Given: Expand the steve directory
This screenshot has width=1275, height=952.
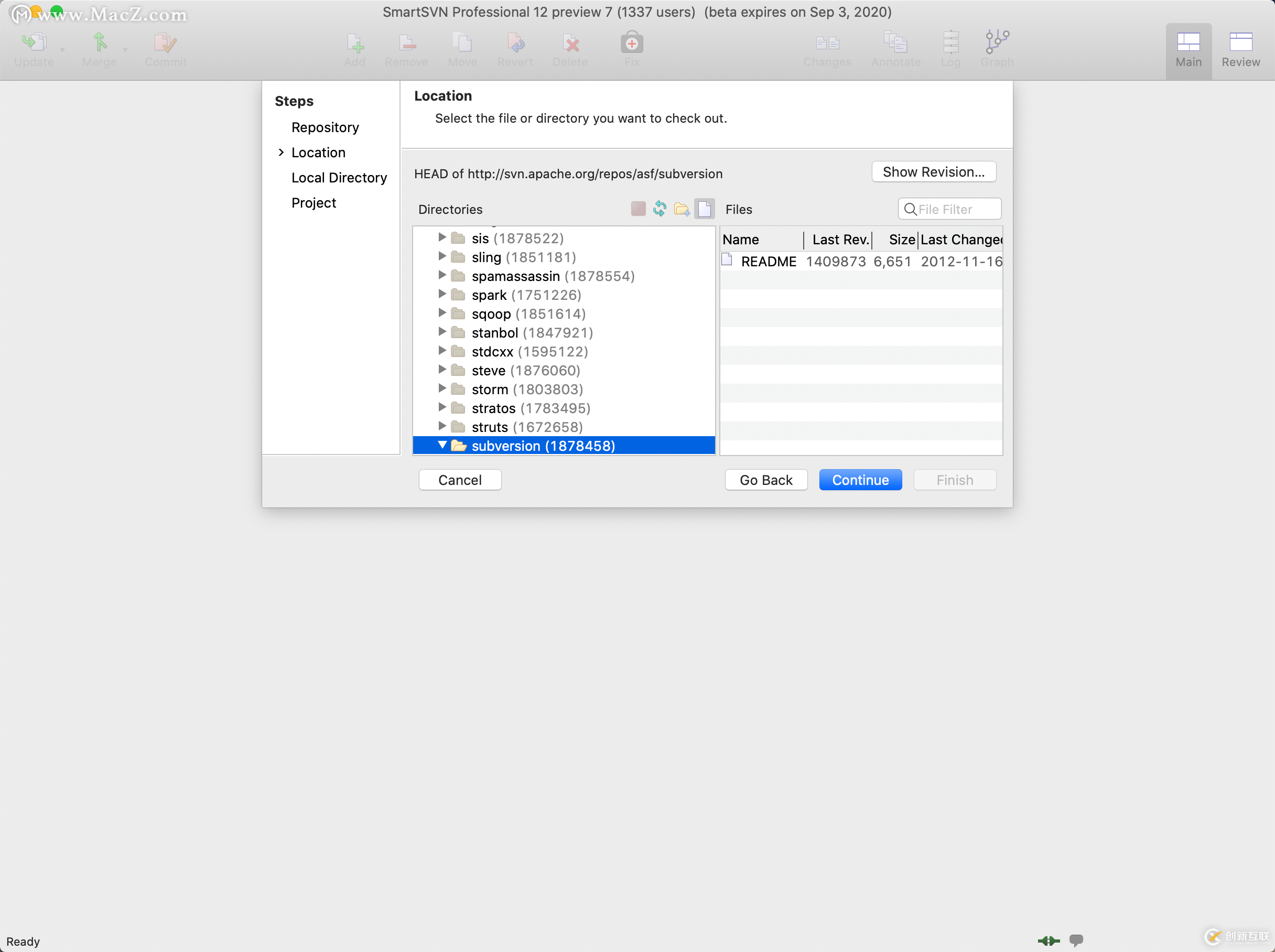Looking at the screenshot, I should [442, 370].
